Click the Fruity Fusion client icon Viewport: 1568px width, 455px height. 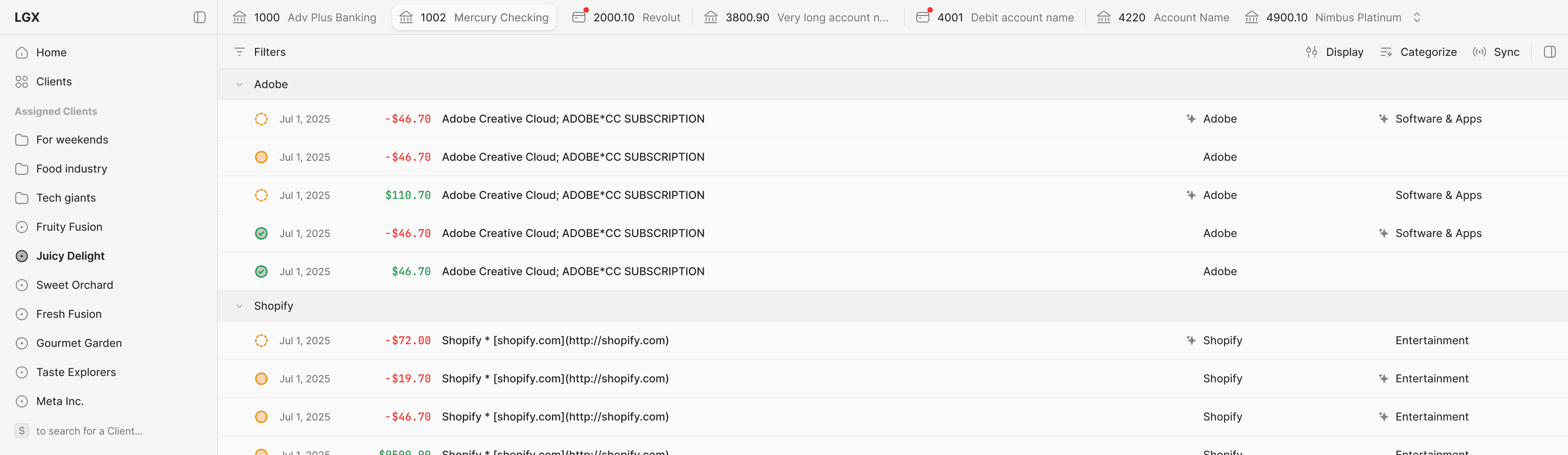pos(22,227)
